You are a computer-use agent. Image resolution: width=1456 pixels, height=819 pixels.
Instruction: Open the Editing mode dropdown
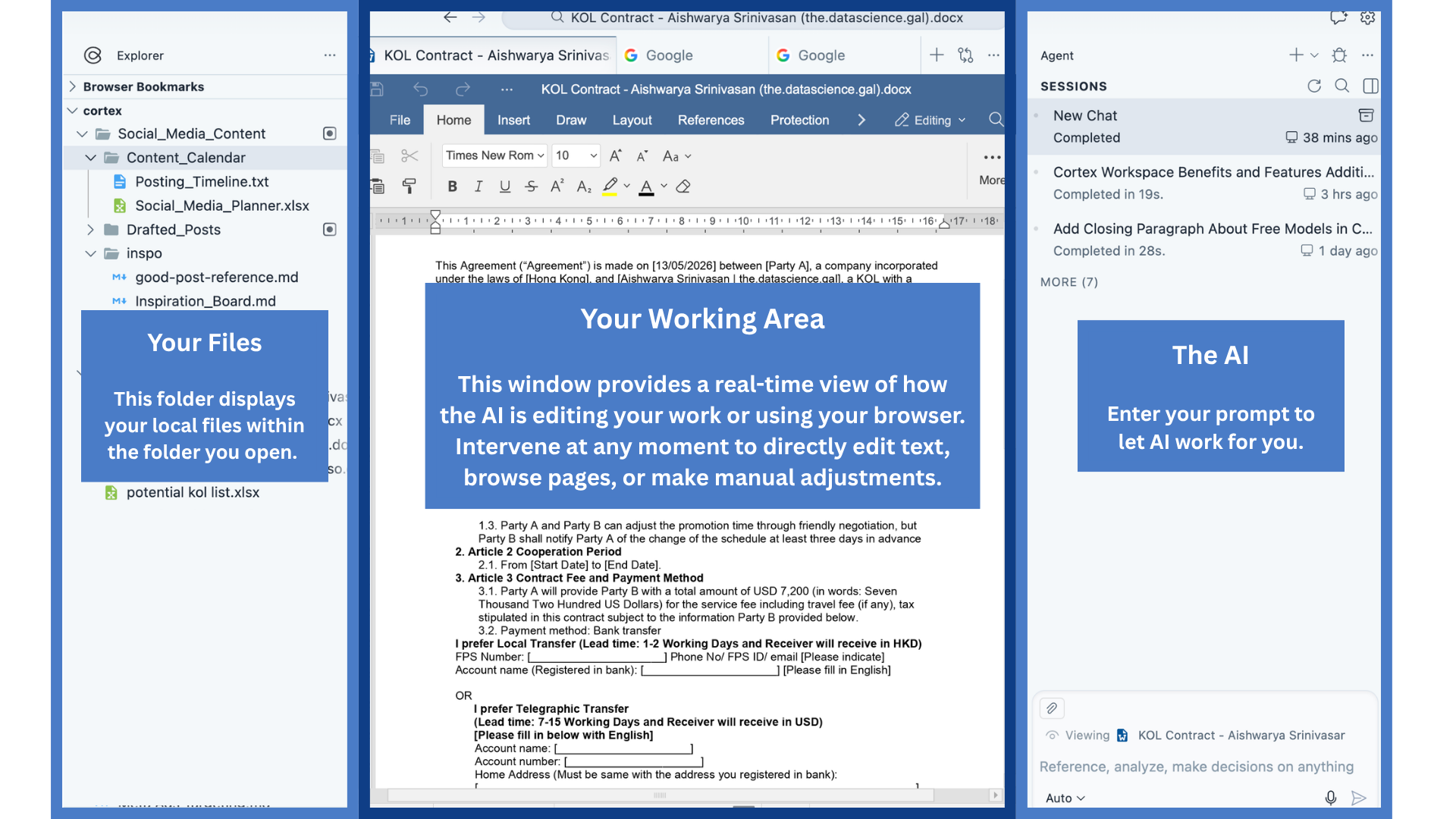pyautogui.click(x=930, y=120)
